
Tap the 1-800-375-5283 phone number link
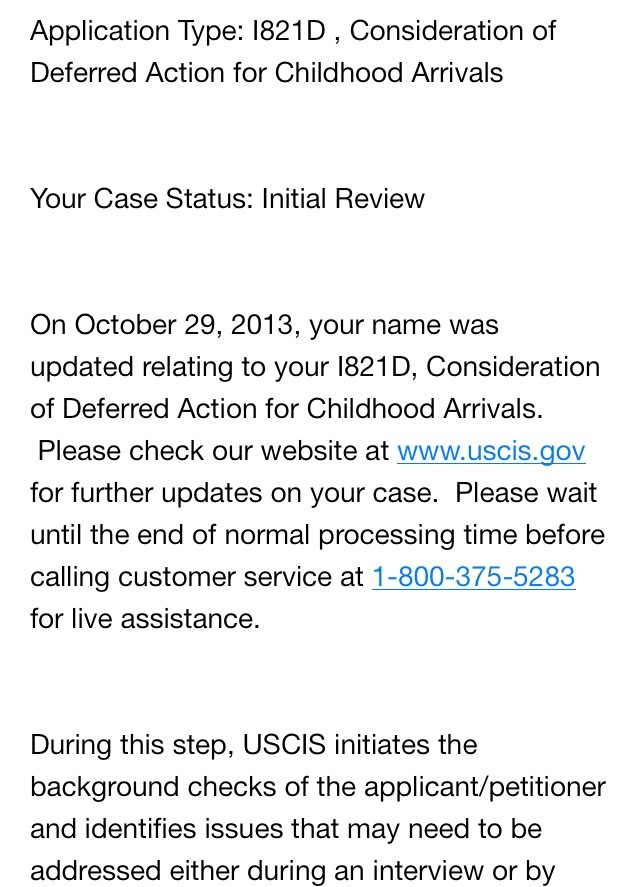tap(473, 577)
